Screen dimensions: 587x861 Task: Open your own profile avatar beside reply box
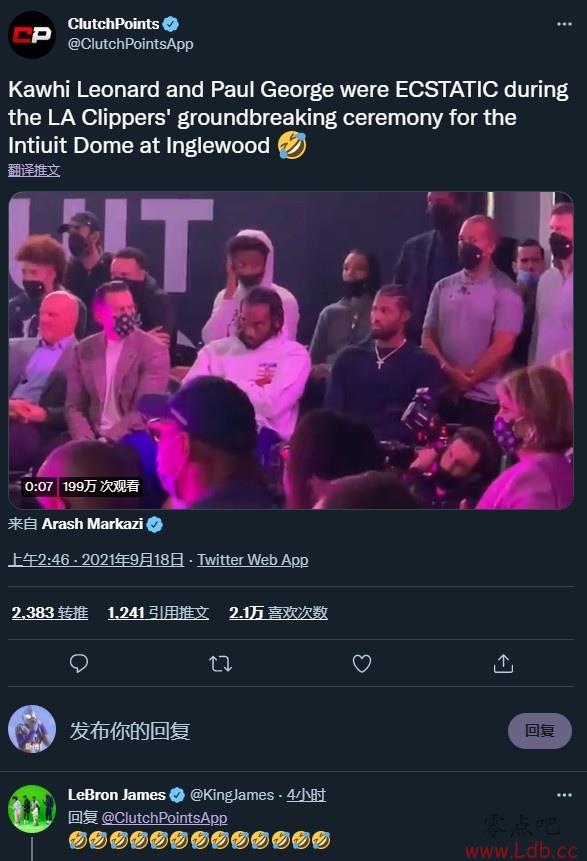pyautogui.click(x=32, y=729)
